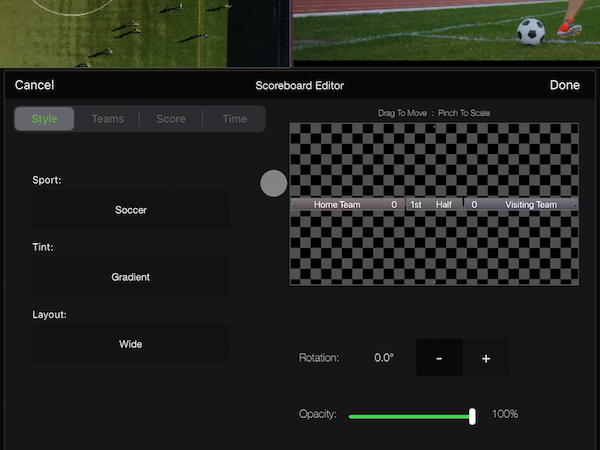Image resolution: width=600 pixels, height=450 pixels.
Task: Cancel the scoreboard editing
Action: click(35, 85)
